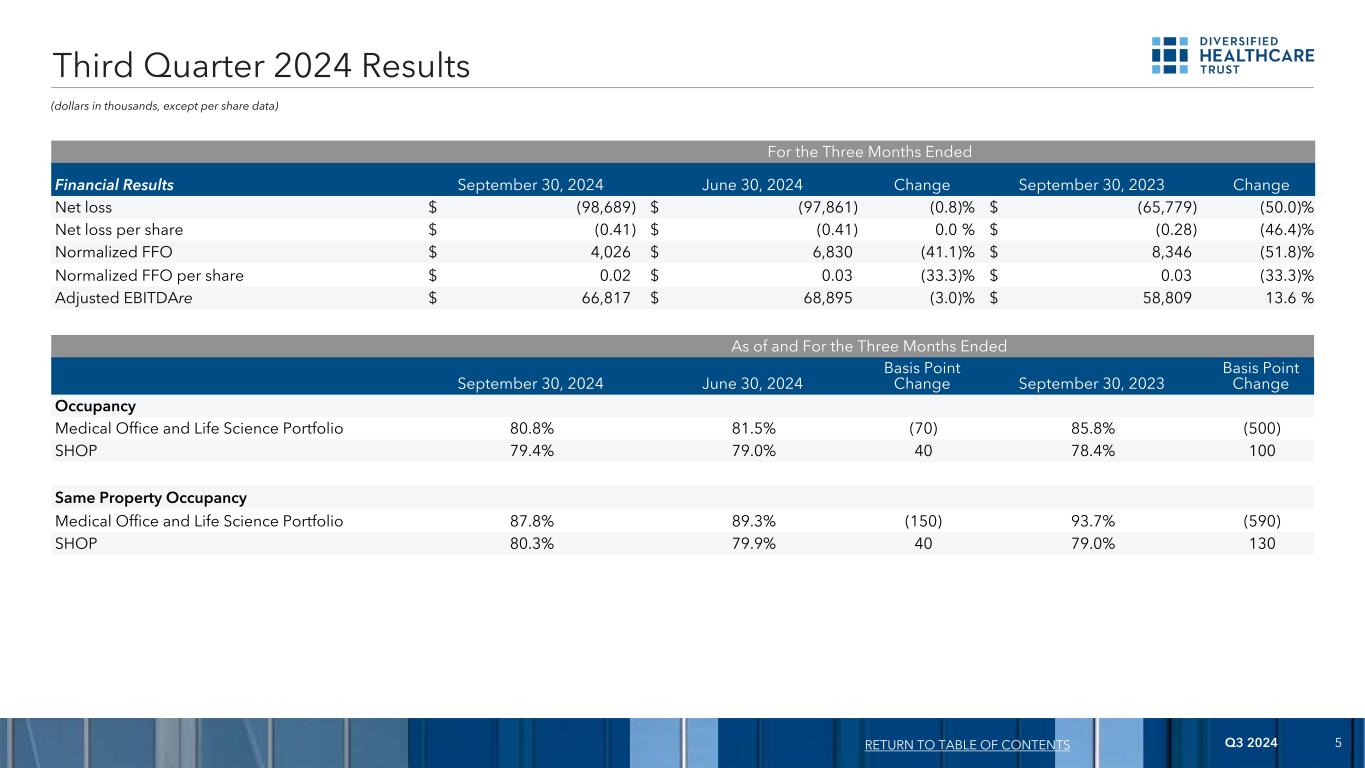Screen dimensions: 1365x768
Task: Click the Net loss row label
Action: click(82, 207)
